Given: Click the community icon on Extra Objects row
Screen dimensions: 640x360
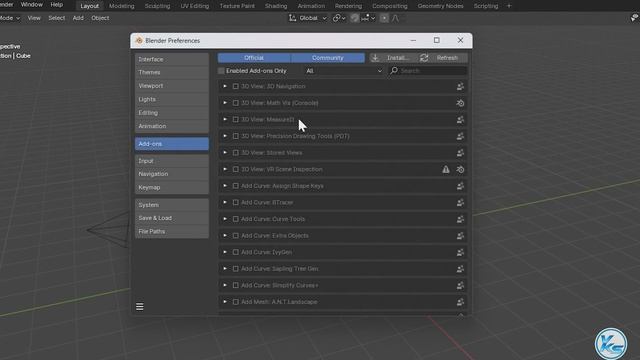Looking at the screenshot, I should click(460, 236).
